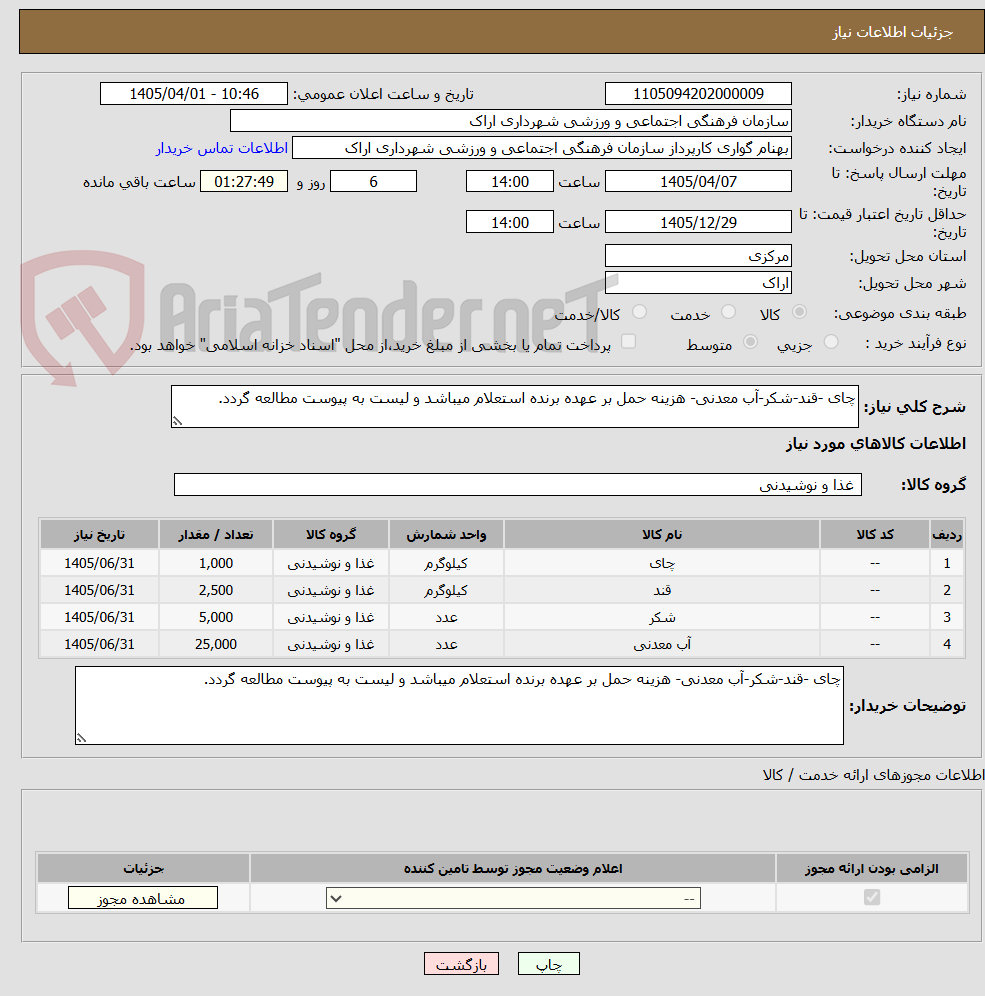This screenshot has width=985, height=996.
Task: Click remaining time field 01:27:49
Action: click(244, 182)
